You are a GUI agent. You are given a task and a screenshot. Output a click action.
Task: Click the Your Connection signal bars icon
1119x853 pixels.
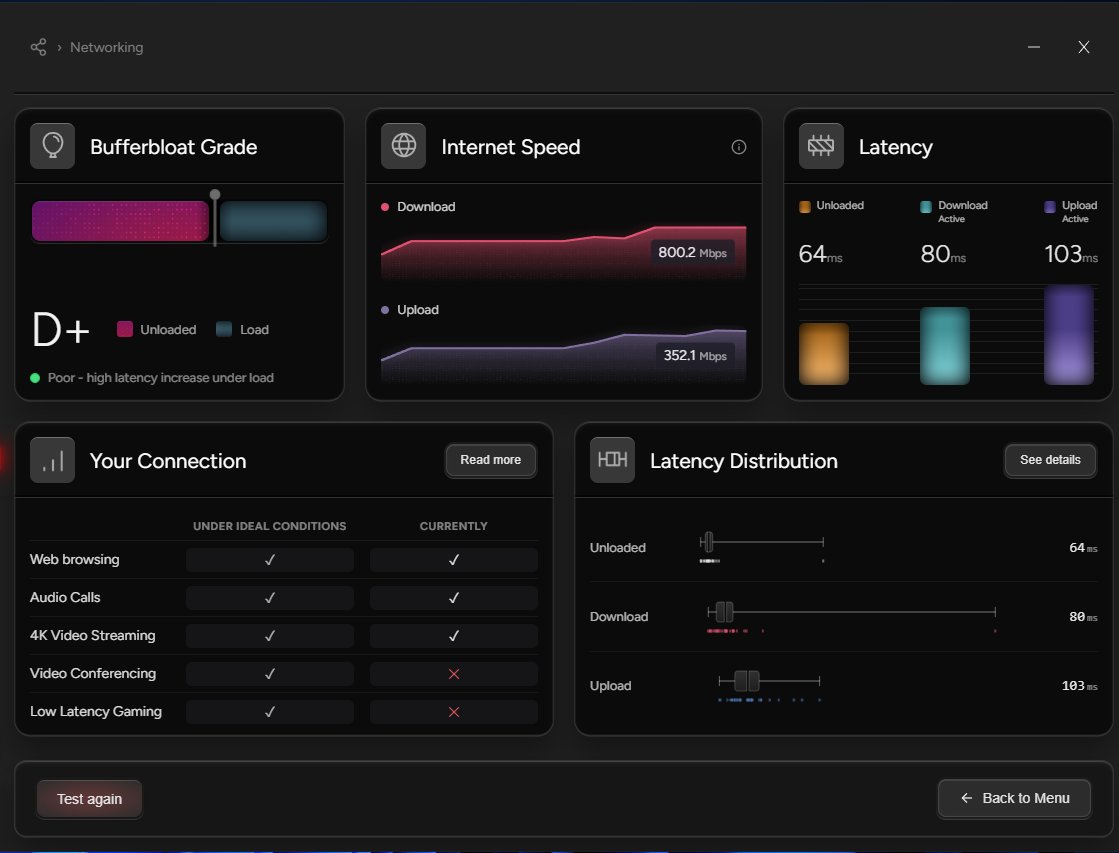(x=53, y=460)
